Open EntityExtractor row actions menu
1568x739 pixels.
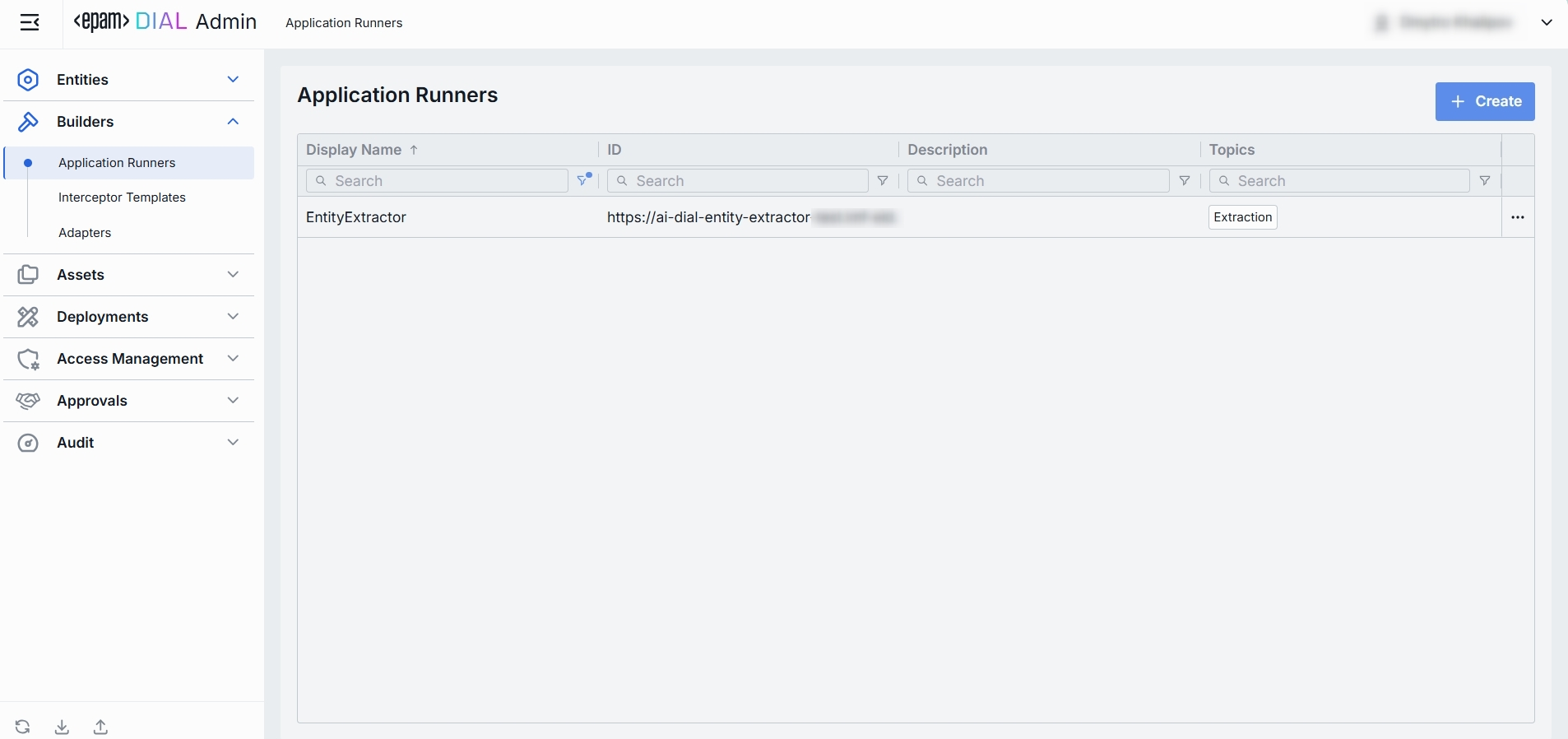(x=1518, y=217)
